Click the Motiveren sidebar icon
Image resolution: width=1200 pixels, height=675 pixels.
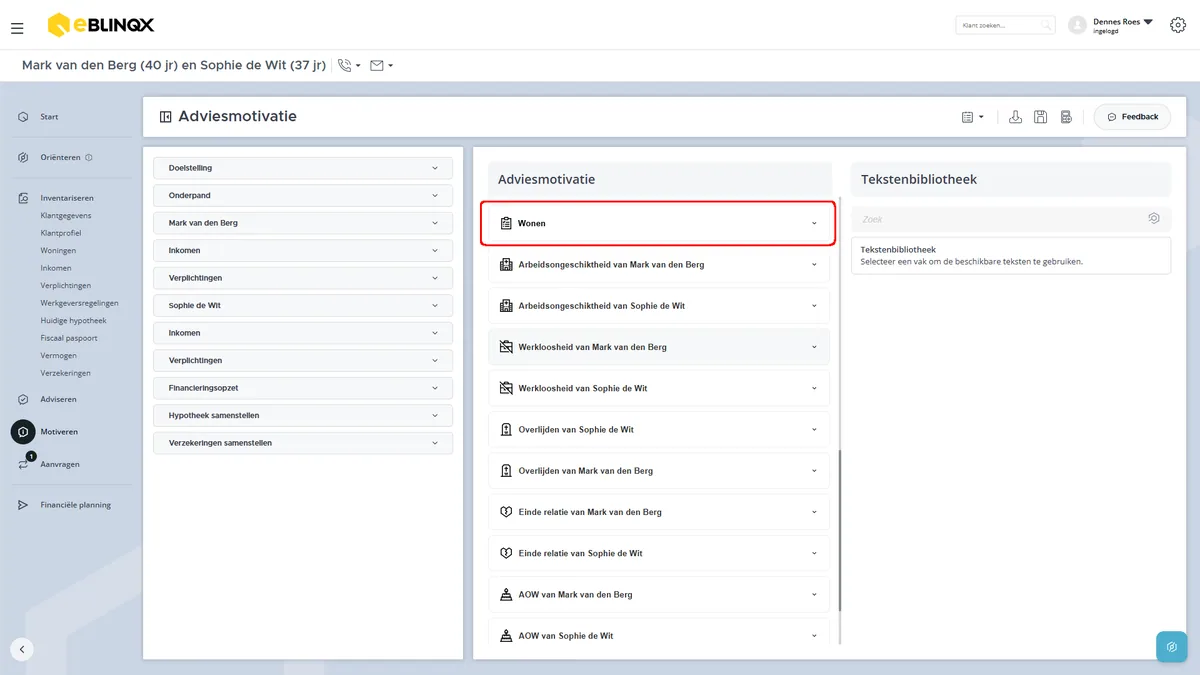(22, 432)
